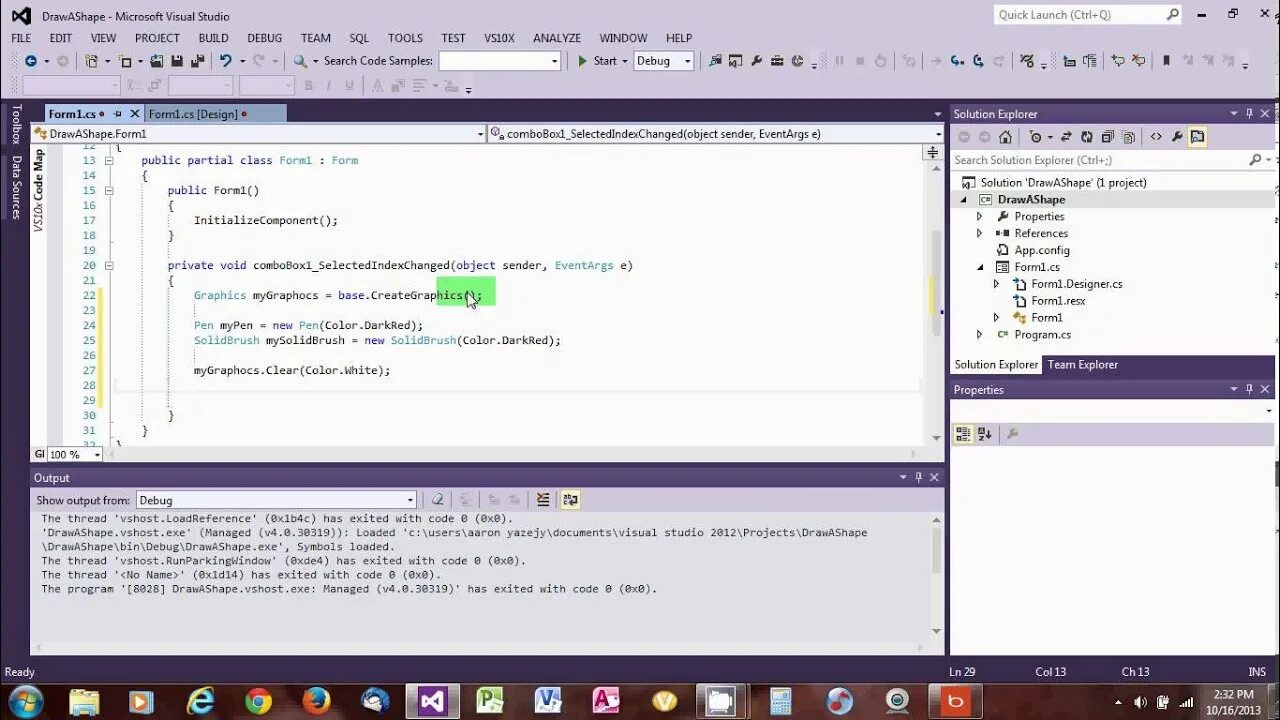Switch to the Team Explorer tab

pyautogui.click(x=1082, y=365)
